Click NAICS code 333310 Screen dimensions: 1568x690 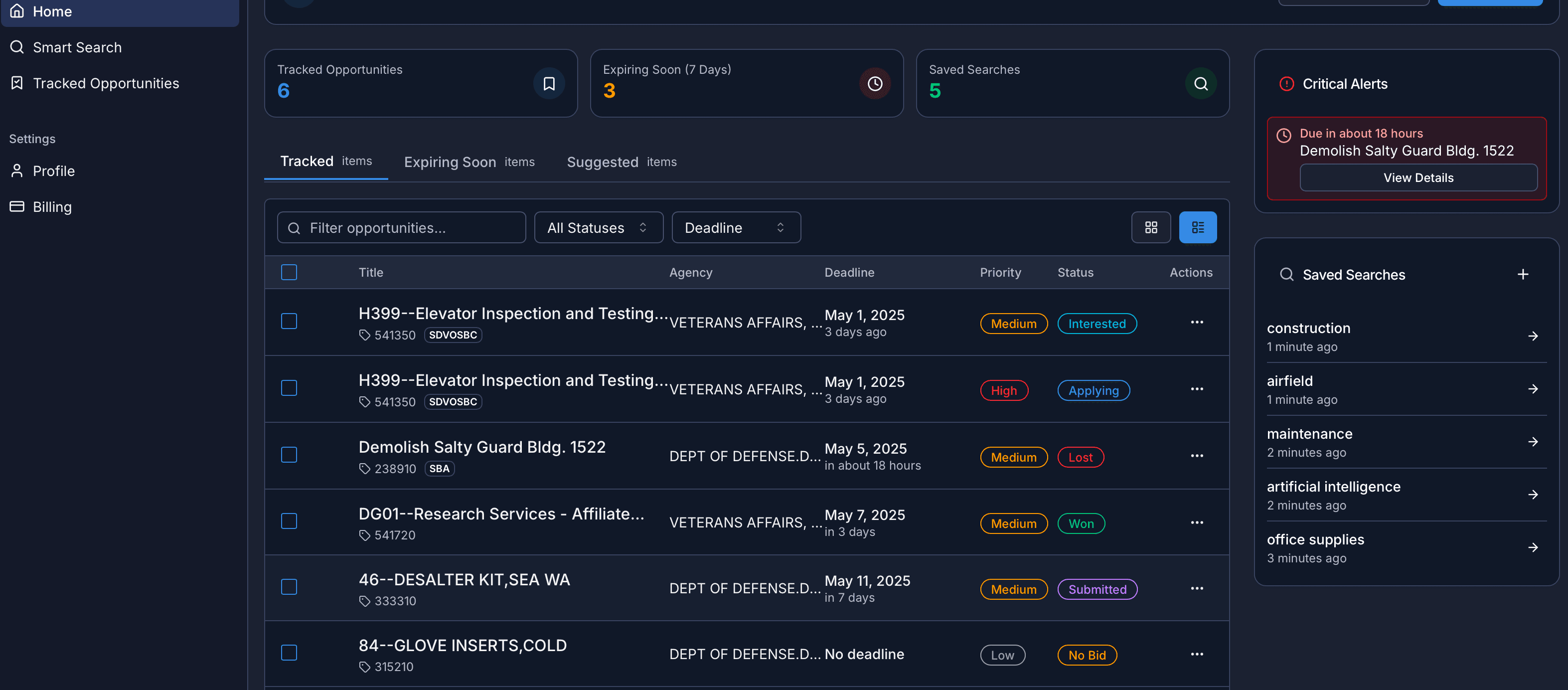click(395, 602)
